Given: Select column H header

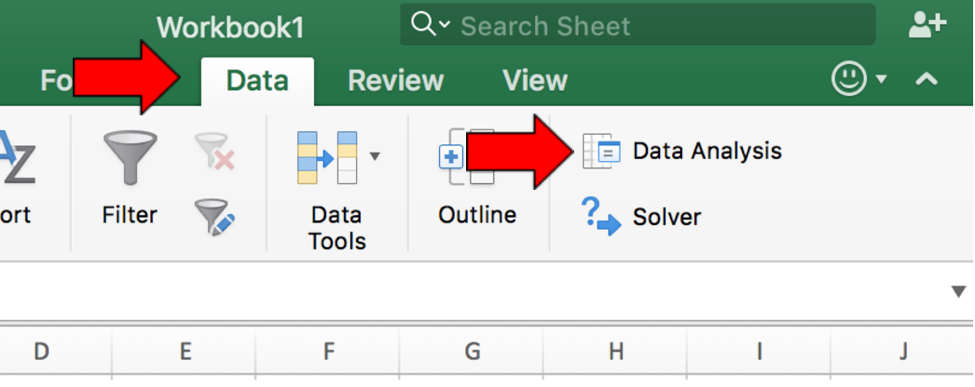Looking at the screenshot, I should point(616,352).
